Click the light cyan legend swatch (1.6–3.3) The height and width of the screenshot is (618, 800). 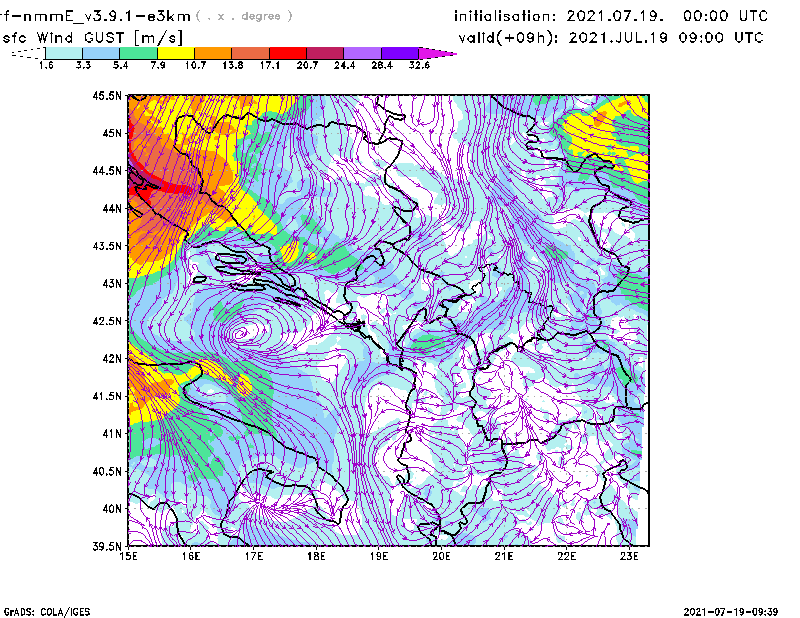tap(64, 53)
